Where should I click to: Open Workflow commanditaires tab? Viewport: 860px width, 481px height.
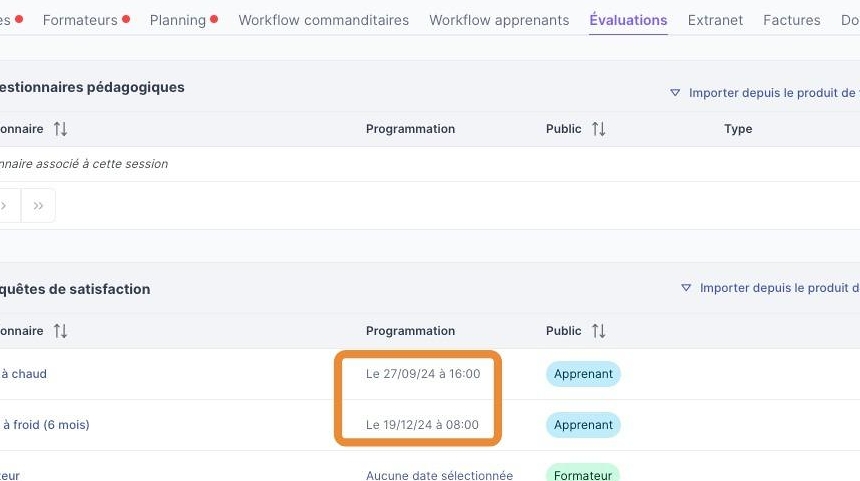323,20
